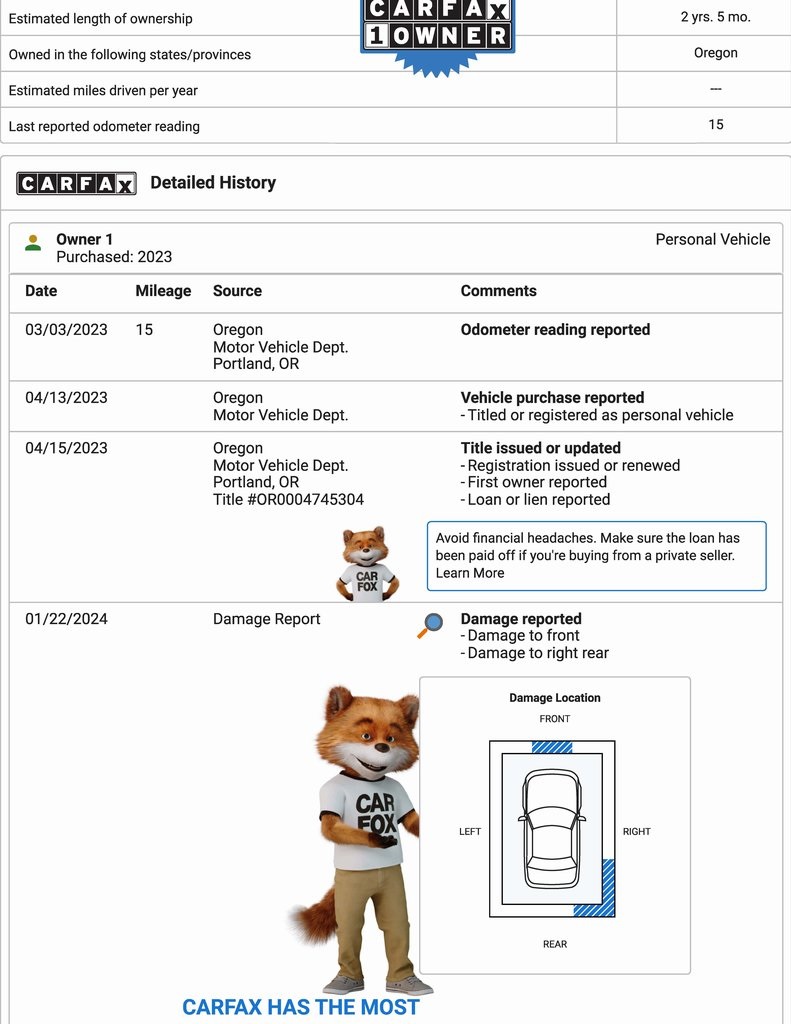Click the magnifying glass beside Damage reported
Image resolution: width=791 pixels, height=1024 pixels.
click(x=430, y=625)
